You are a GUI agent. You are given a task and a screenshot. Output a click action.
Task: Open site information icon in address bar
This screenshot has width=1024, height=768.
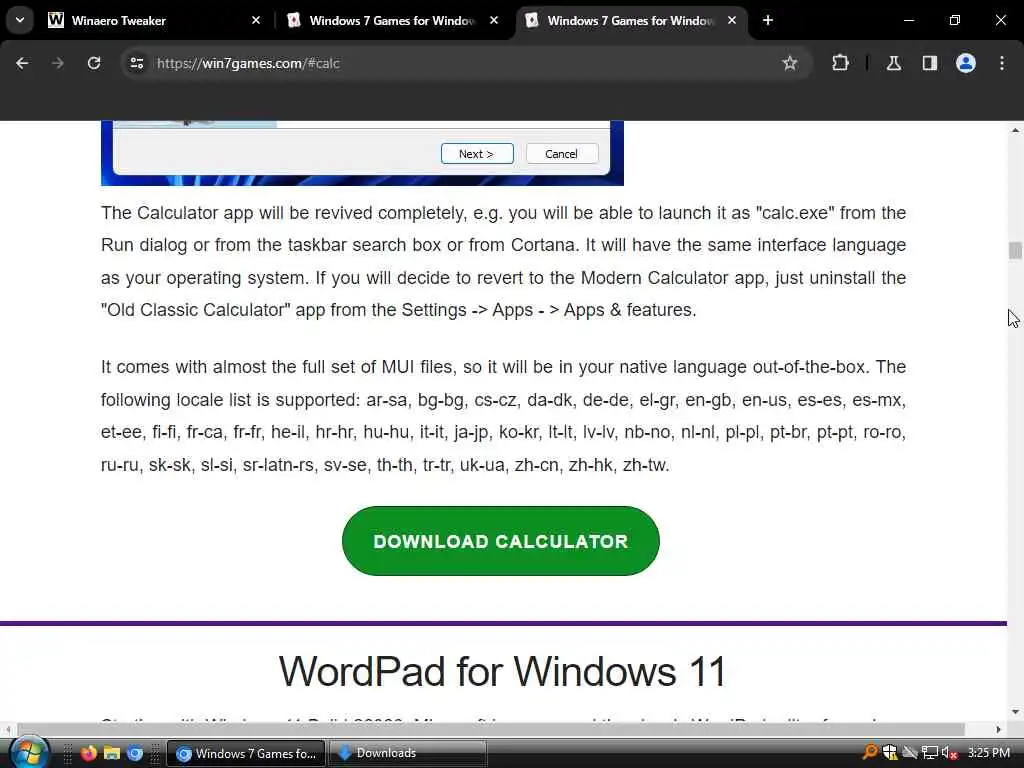[137, 63]
